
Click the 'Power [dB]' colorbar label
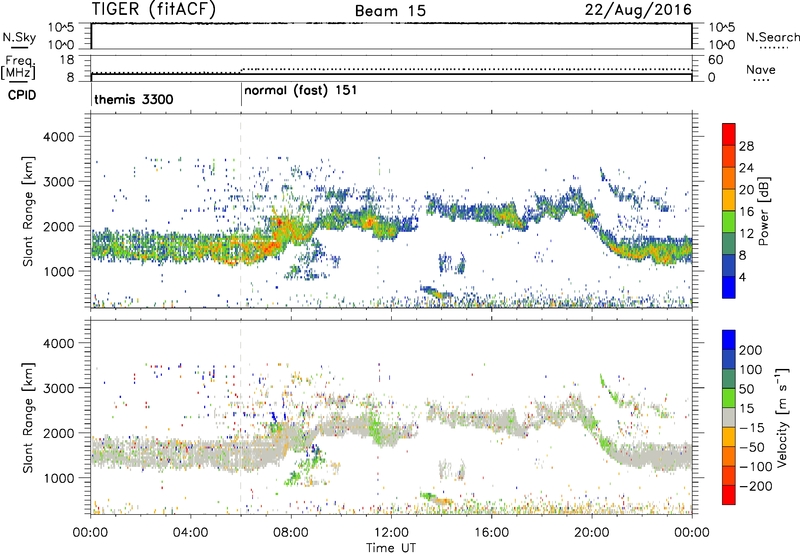[x=763, y=211]
